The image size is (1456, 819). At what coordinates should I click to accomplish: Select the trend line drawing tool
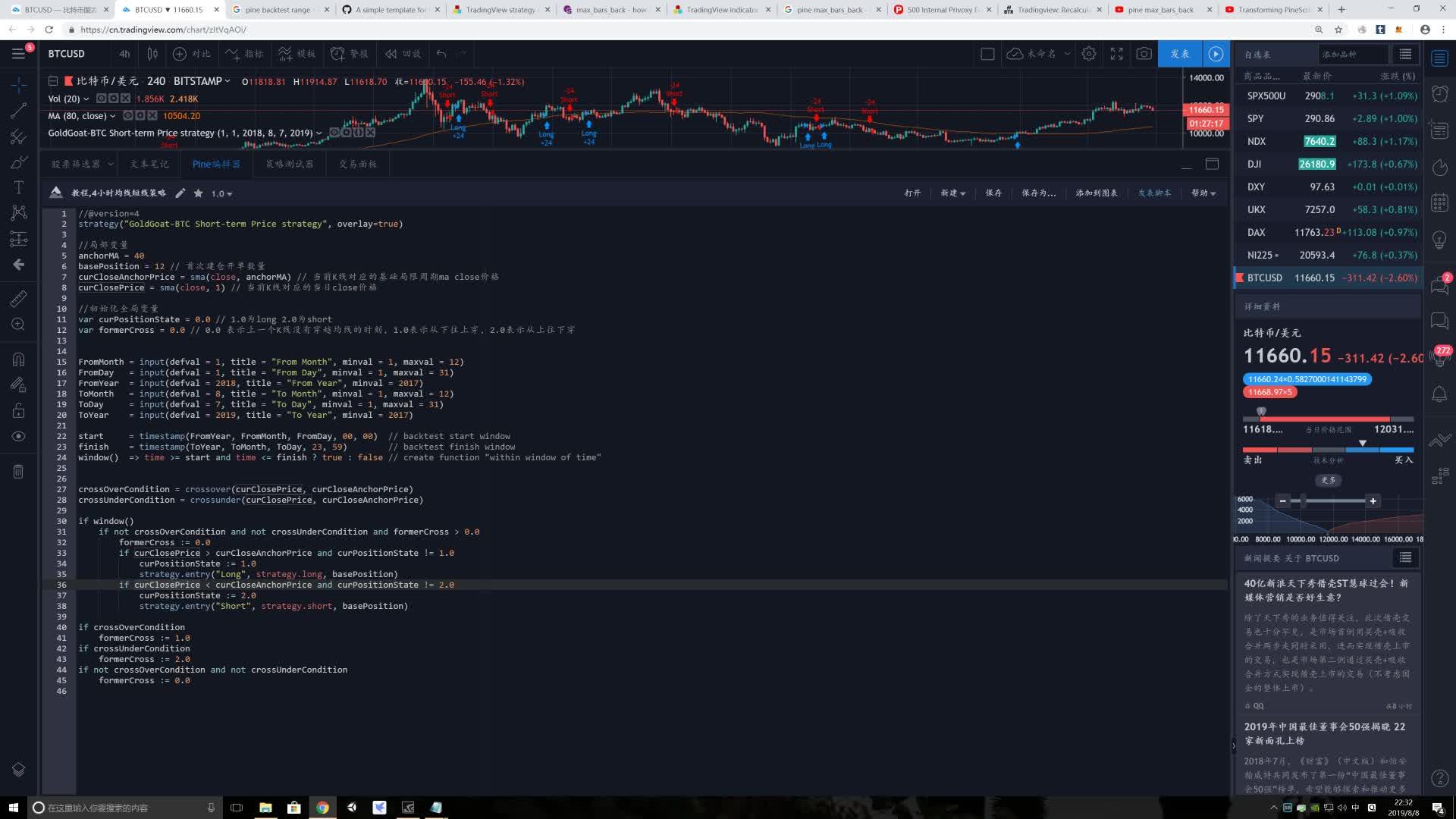pyautogui.click(x=18, y=110)
